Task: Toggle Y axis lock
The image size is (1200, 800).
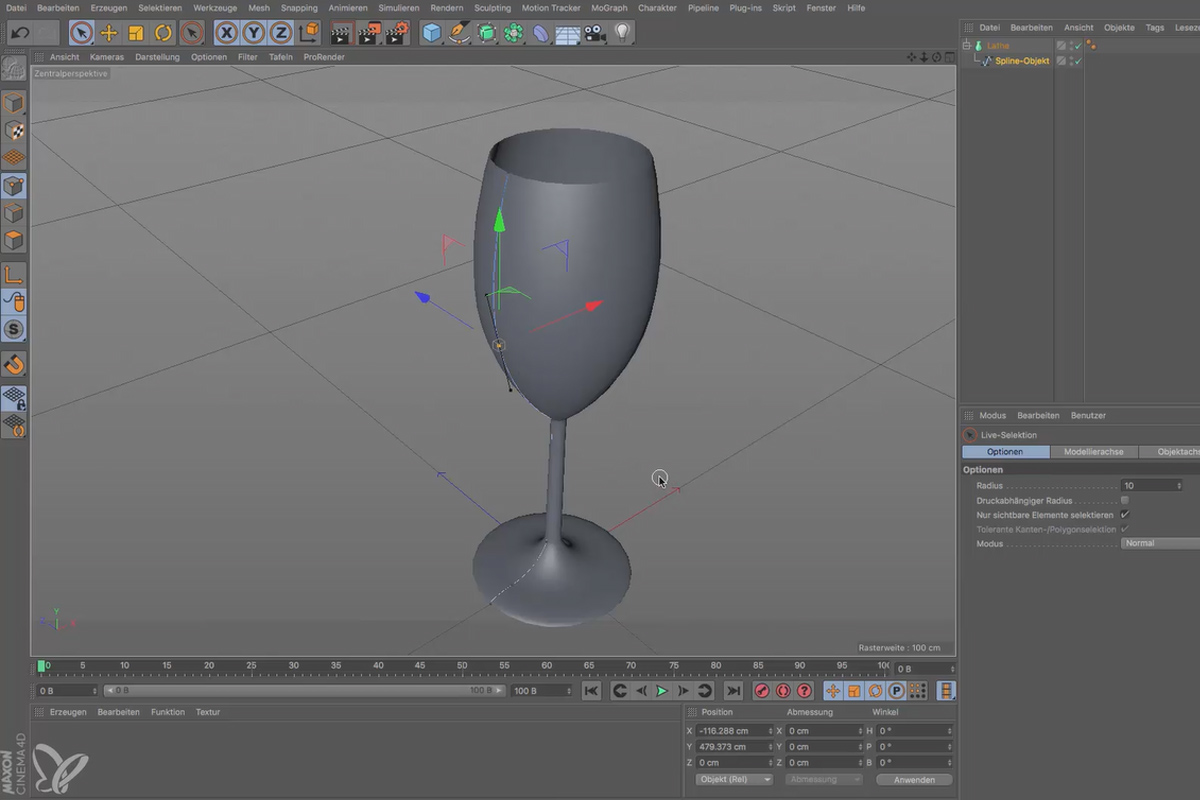Action: (x=254, y=33)
